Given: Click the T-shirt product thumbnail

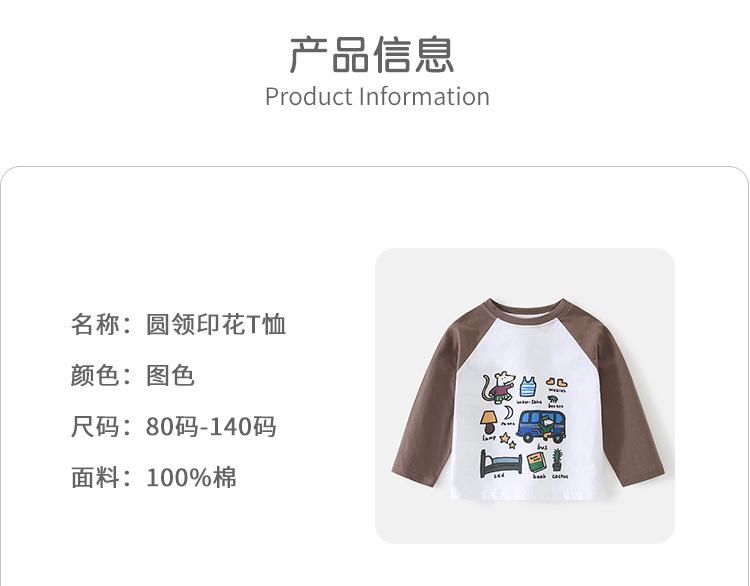Looking at the screenshot, I should pyautogui.click(x=525, y=396).
